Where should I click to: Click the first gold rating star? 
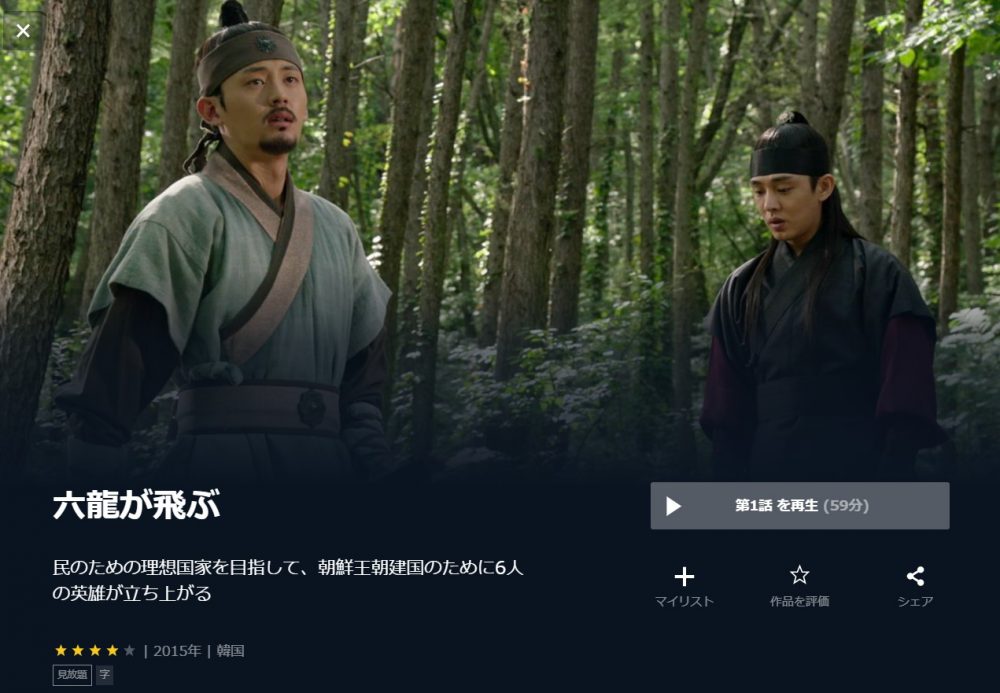click(x=61, y=650)
